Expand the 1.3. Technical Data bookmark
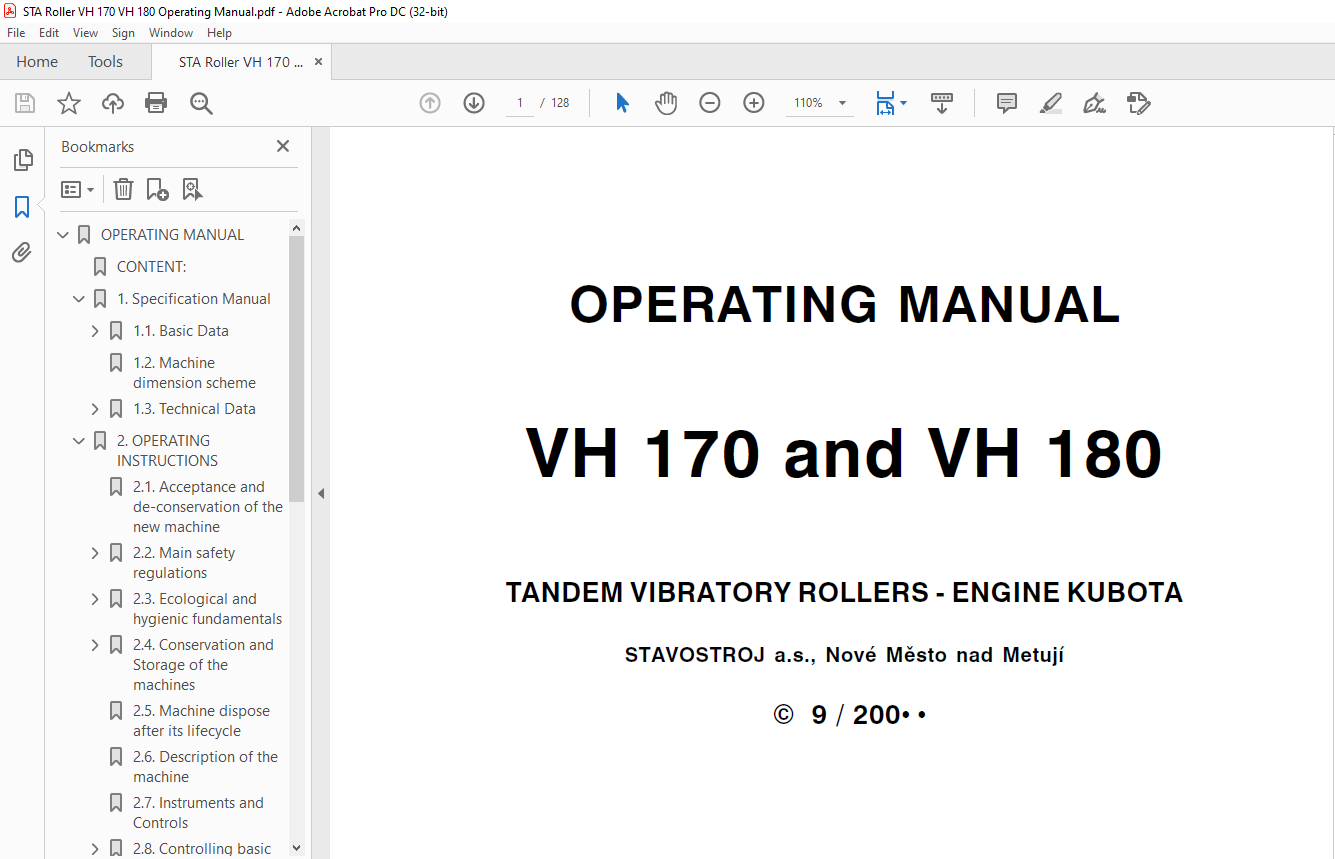Image resolution: width=1335 pixels, height=859 pixels. pyautogui.click(x=96, y=409)
